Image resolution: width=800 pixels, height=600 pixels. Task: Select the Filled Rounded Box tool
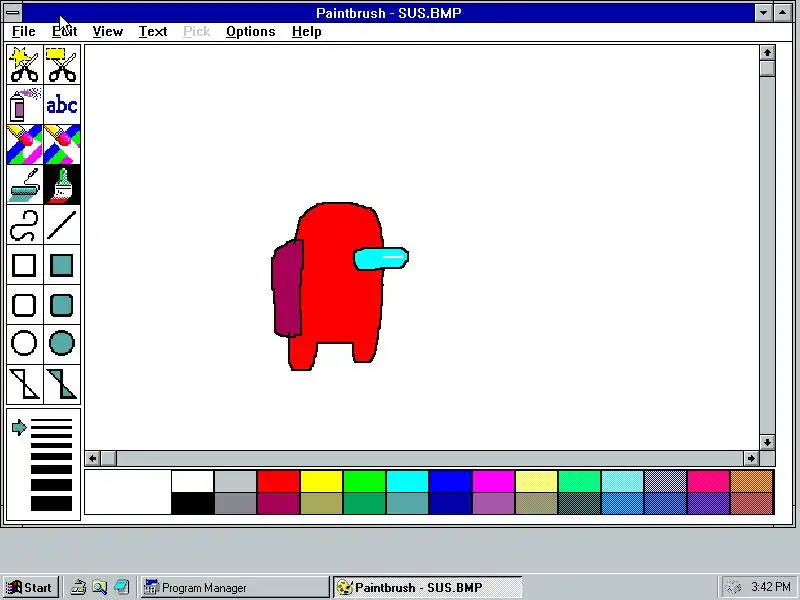point(62,305)
